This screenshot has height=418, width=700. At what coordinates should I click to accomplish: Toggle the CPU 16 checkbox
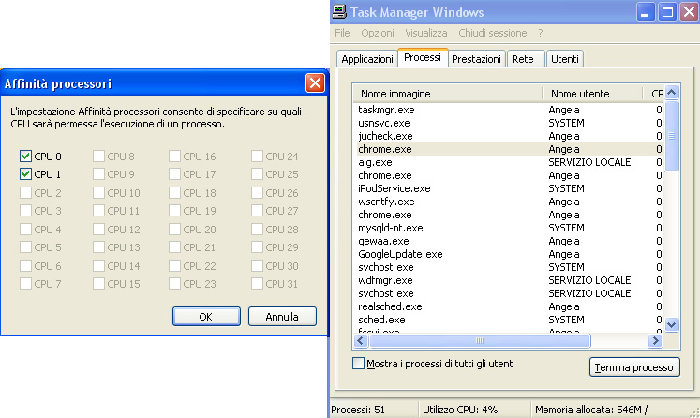175,156
